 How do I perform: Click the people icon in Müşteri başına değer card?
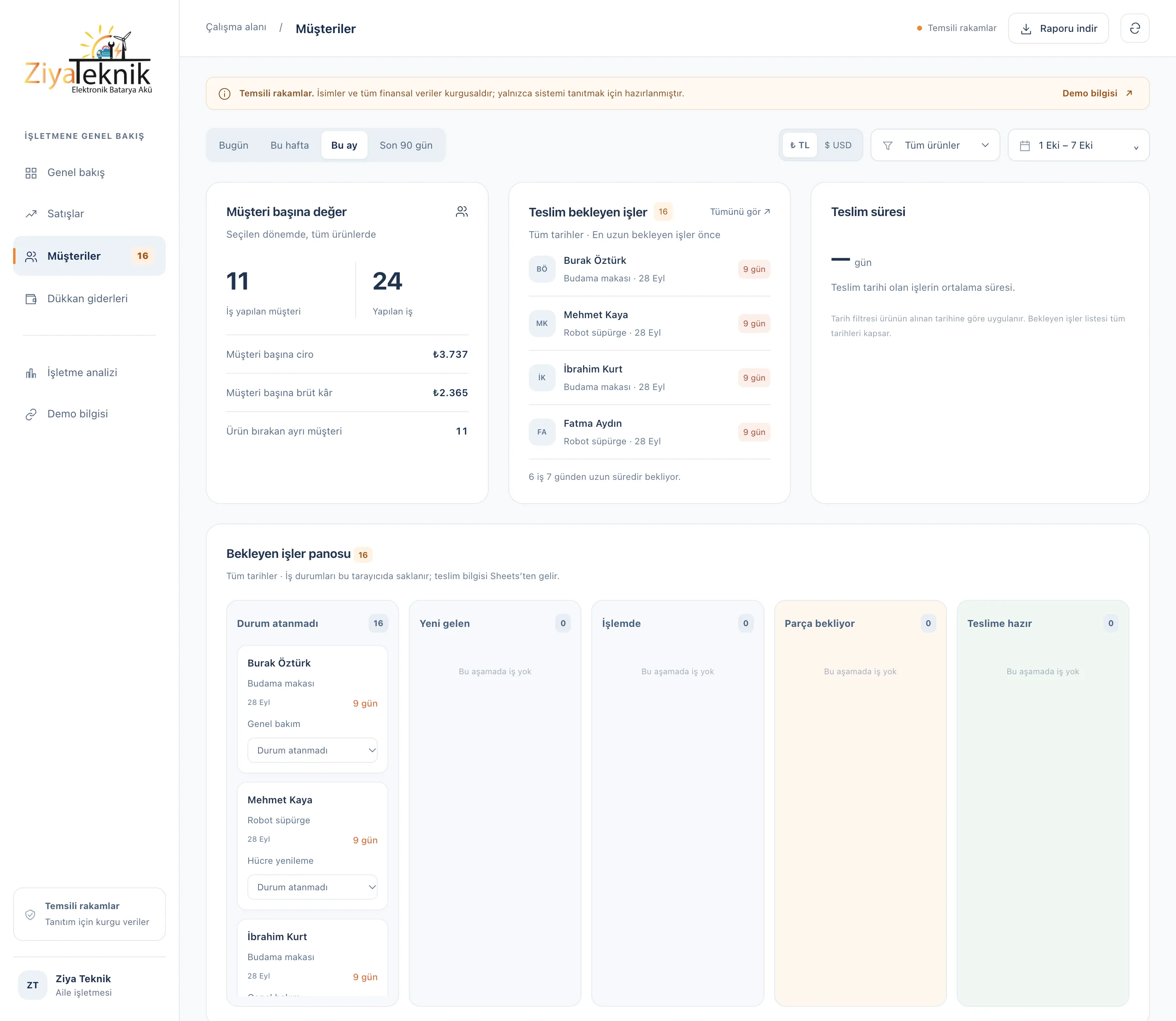point(461,212)
